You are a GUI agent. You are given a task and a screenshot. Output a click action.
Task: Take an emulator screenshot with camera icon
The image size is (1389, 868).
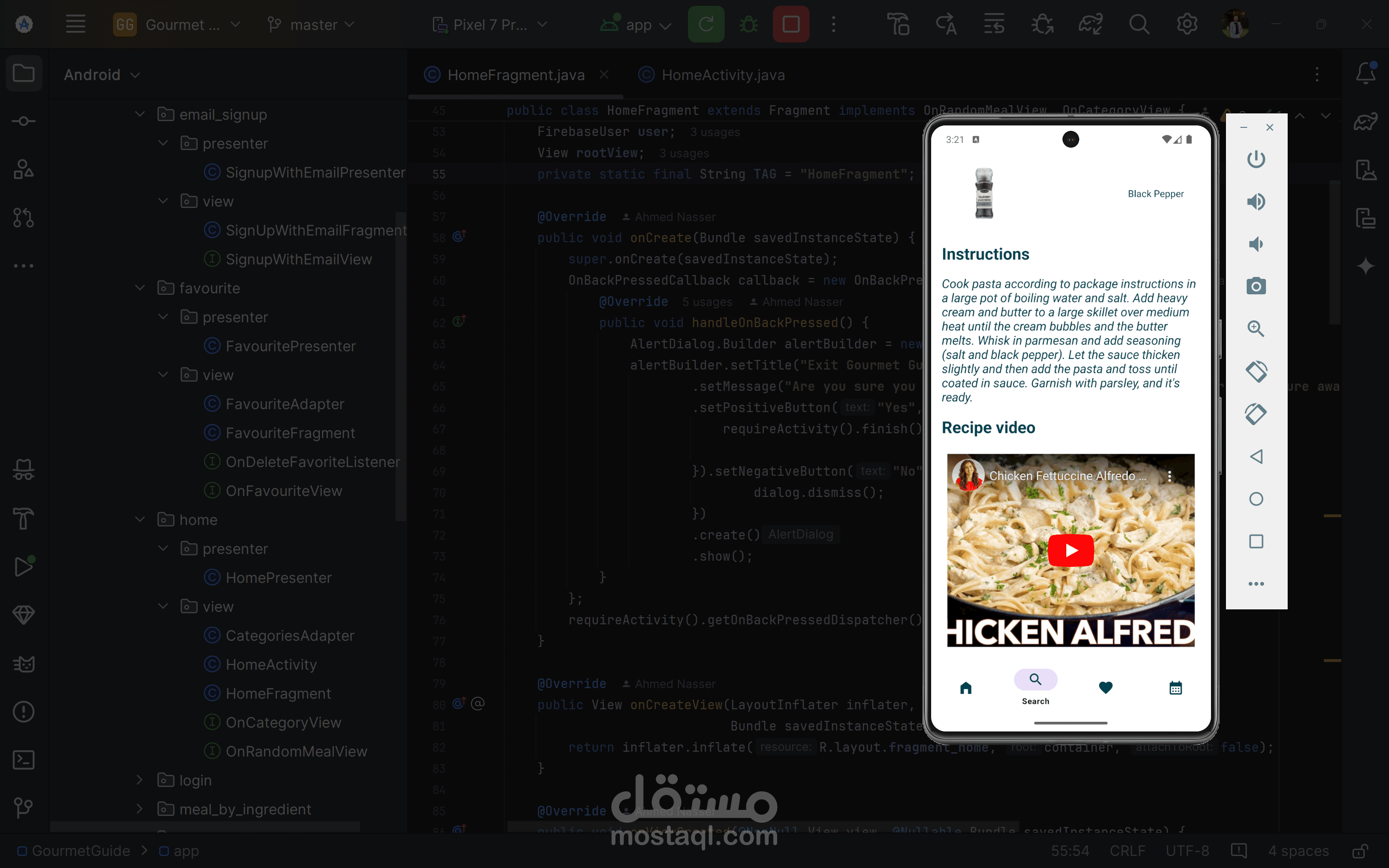point(1256,286)
